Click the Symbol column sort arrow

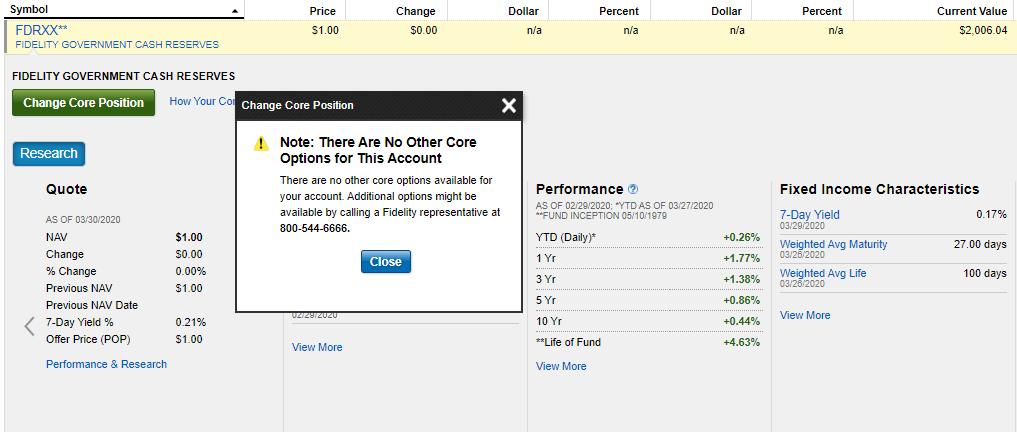(235, 11)
